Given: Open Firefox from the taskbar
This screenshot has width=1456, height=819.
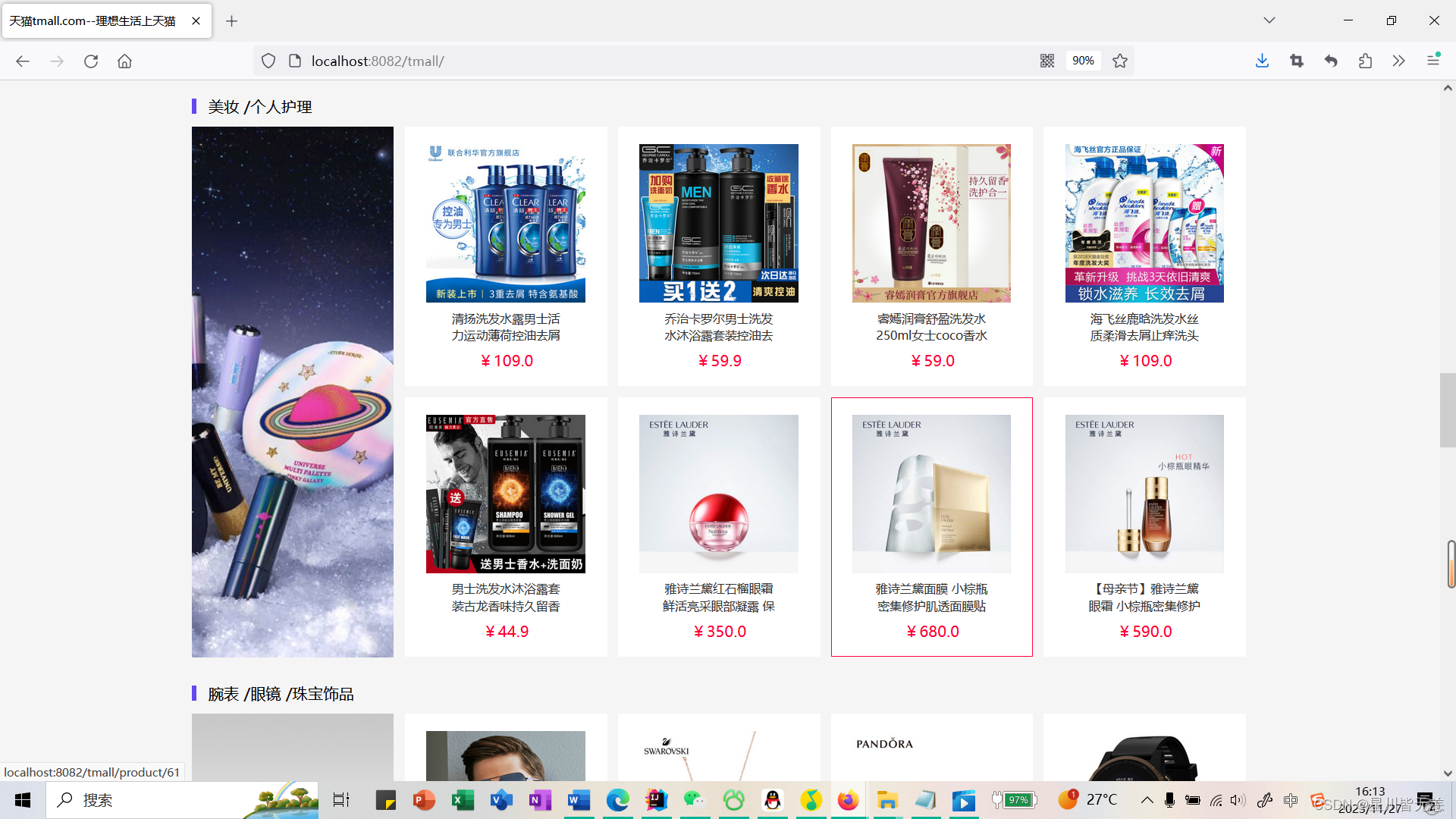Looking at the screenshot, I should pos(848,800).
